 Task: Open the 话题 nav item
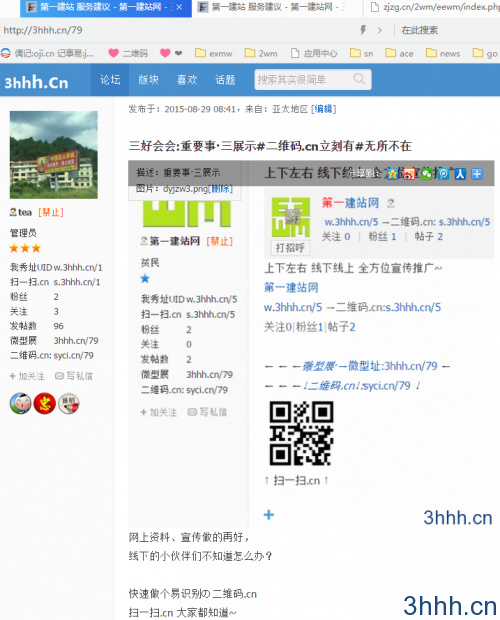click(225, 79)
